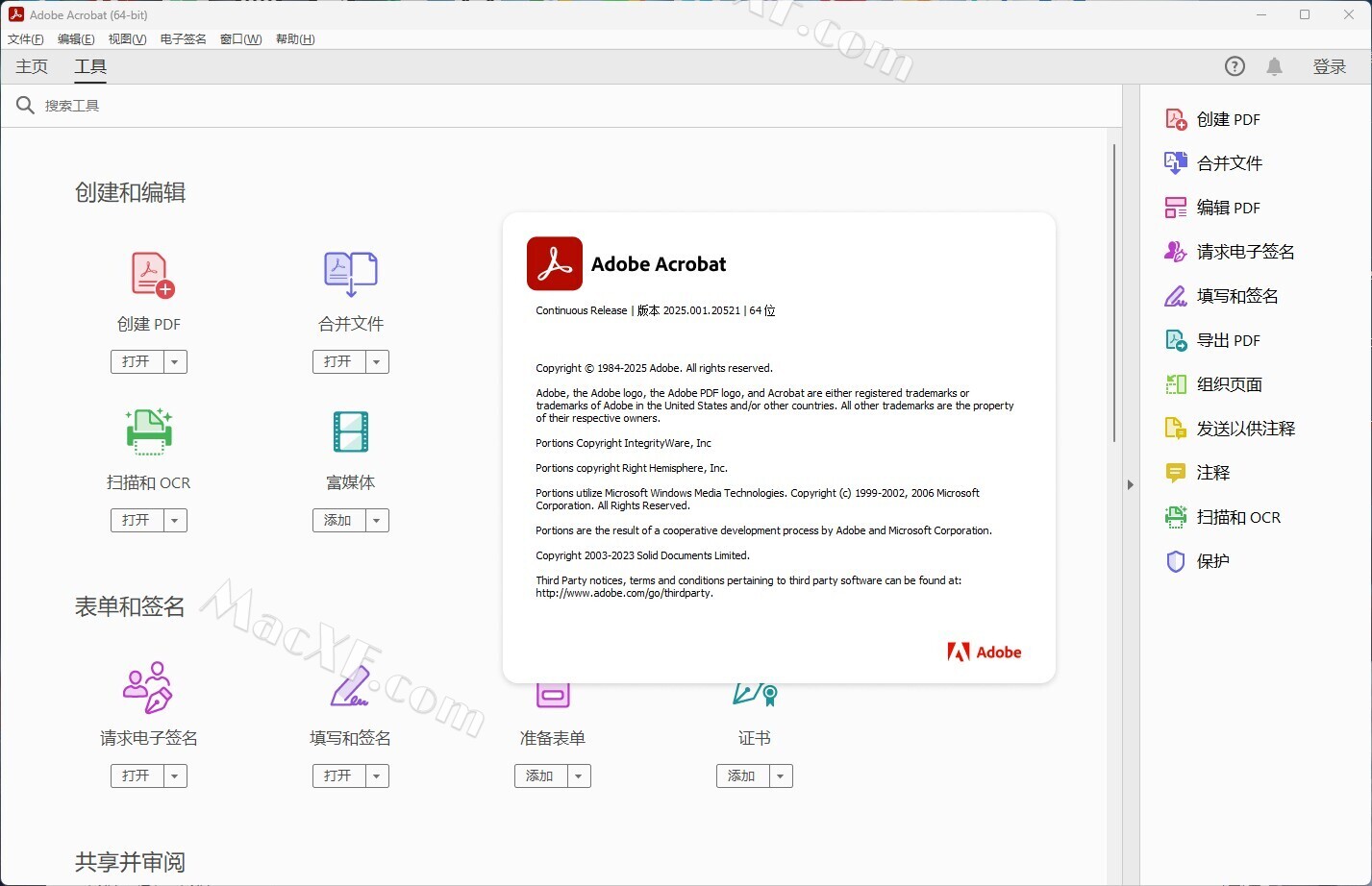Image resolution: width=1372 pixels, height=886 pixels.
Task: Open the 电子签名 menu
Action: pyautogui.click(x=183, y=39)
